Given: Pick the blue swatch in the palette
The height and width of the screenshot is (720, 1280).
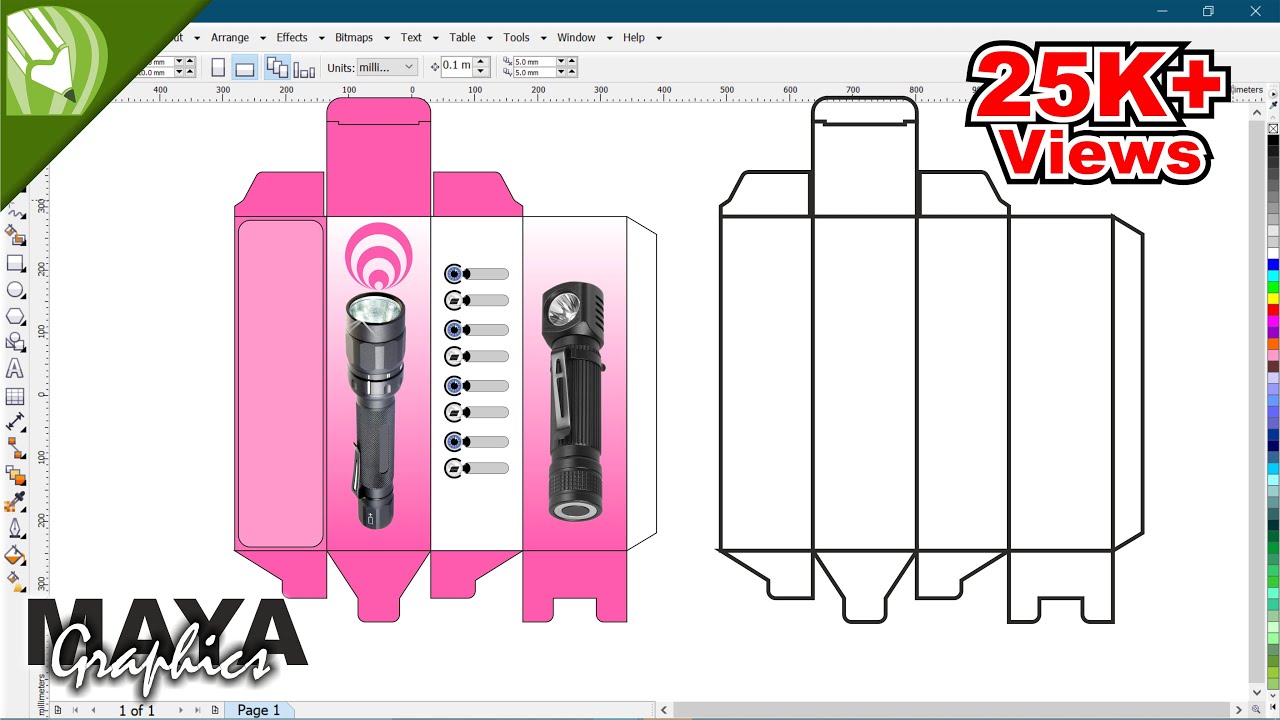Looking at the screenshot, I should [1273, 264].
